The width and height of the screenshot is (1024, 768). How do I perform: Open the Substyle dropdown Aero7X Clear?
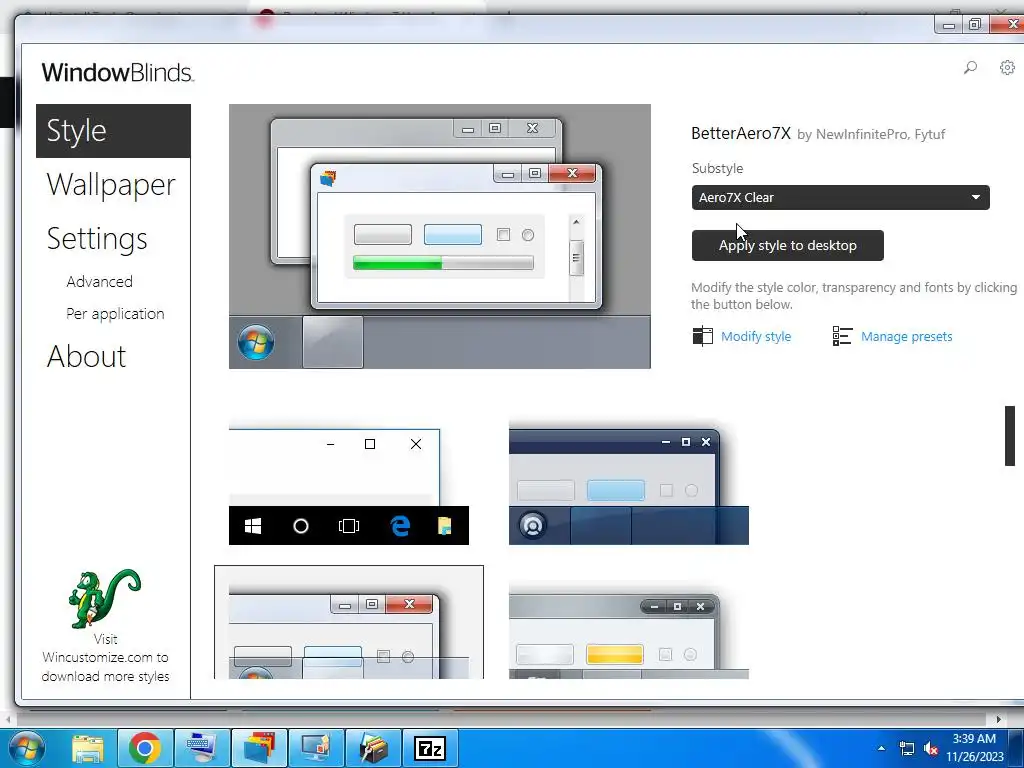[x=840, y=197]
